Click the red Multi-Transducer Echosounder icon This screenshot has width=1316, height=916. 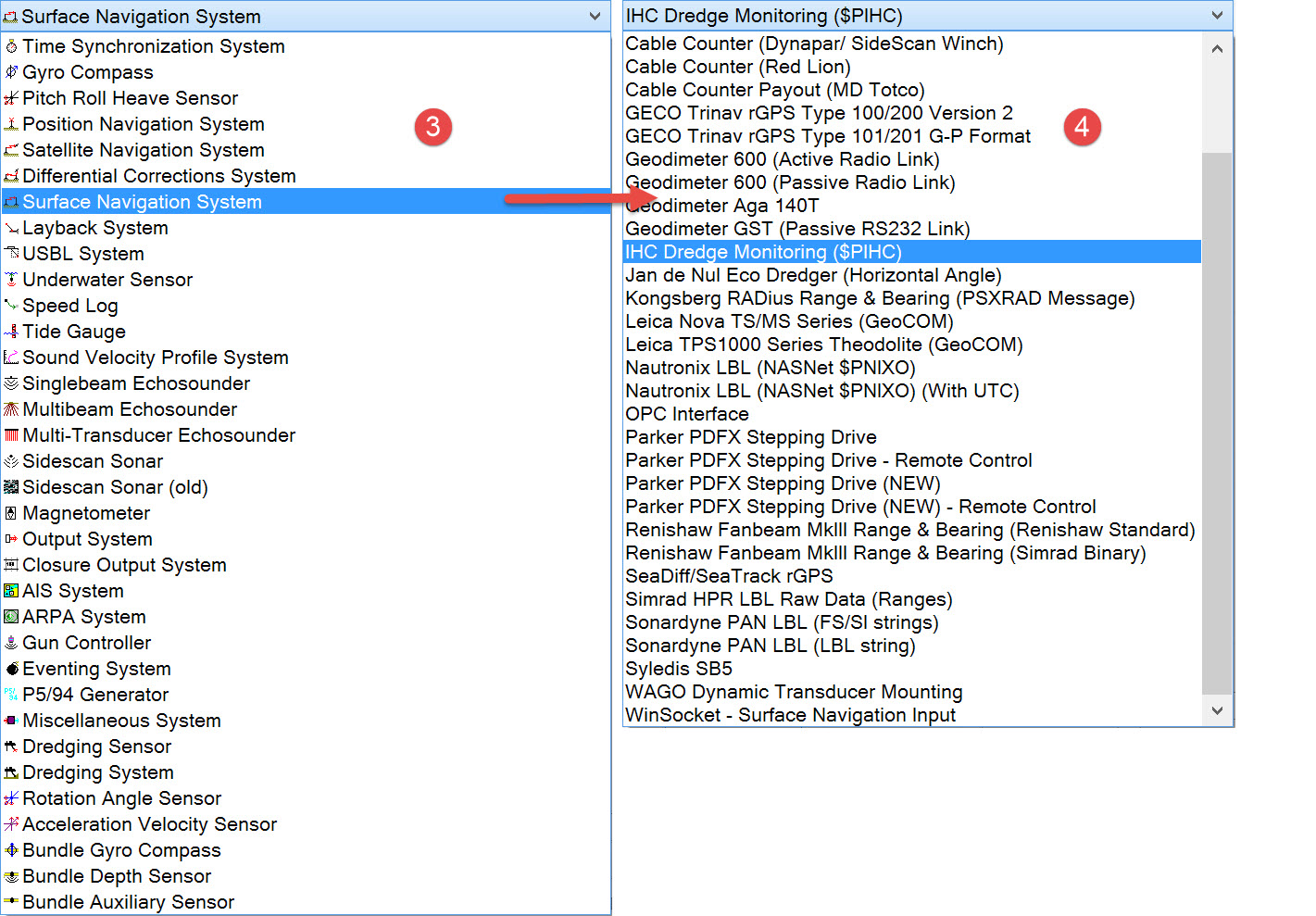click(x=11, y=435)
